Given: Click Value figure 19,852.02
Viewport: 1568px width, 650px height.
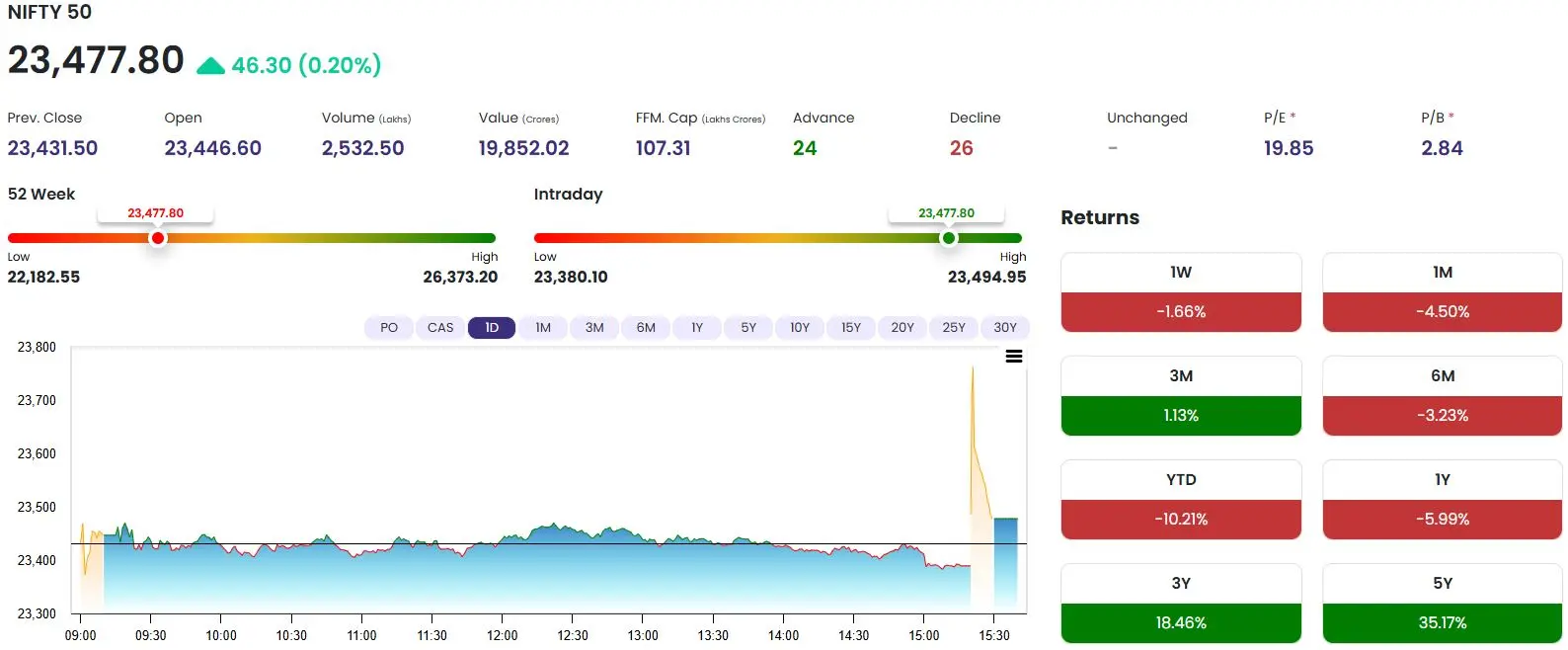Looking at the screenshot, I should pos(523,148).
